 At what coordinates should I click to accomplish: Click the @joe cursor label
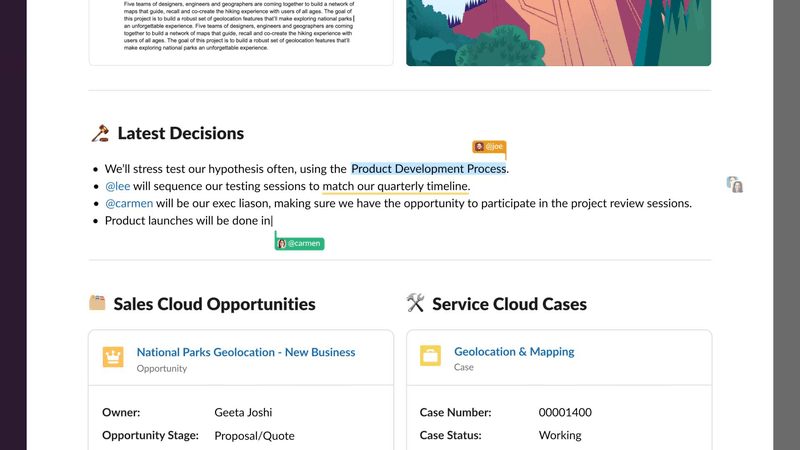click(489, 147)
